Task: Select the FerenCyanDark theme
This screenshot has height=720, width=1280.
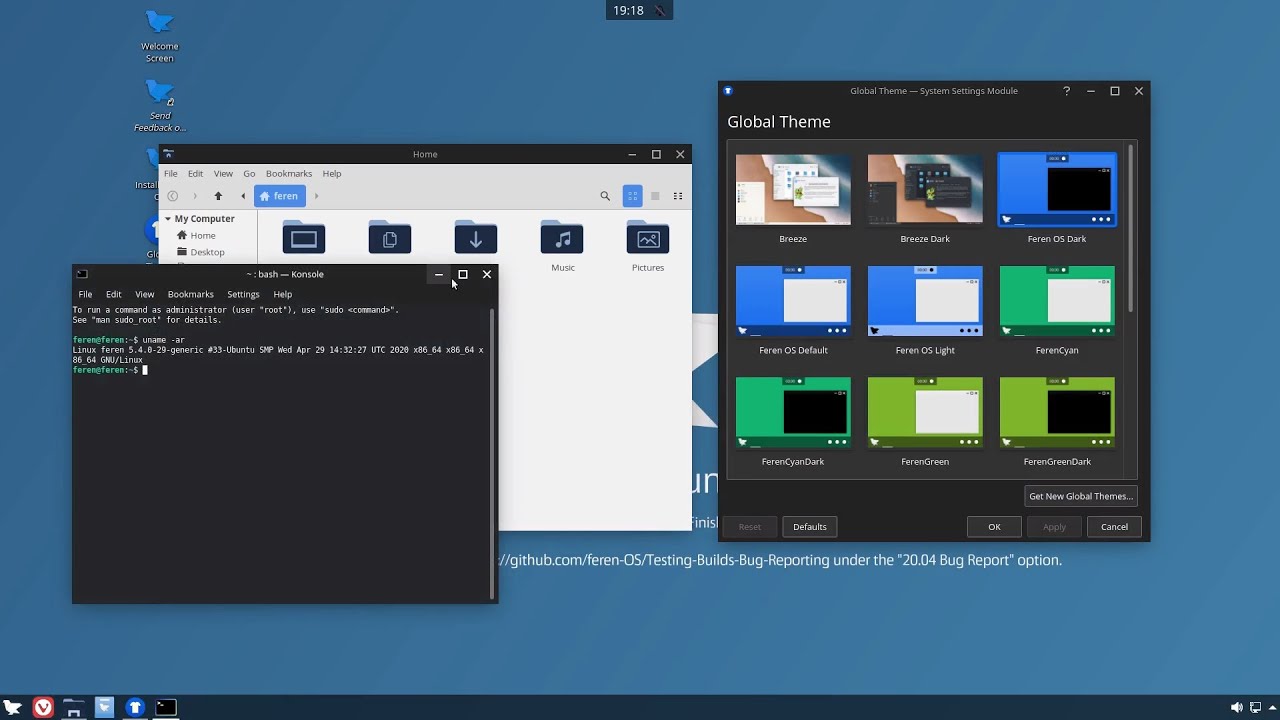Action: [793, 421]
